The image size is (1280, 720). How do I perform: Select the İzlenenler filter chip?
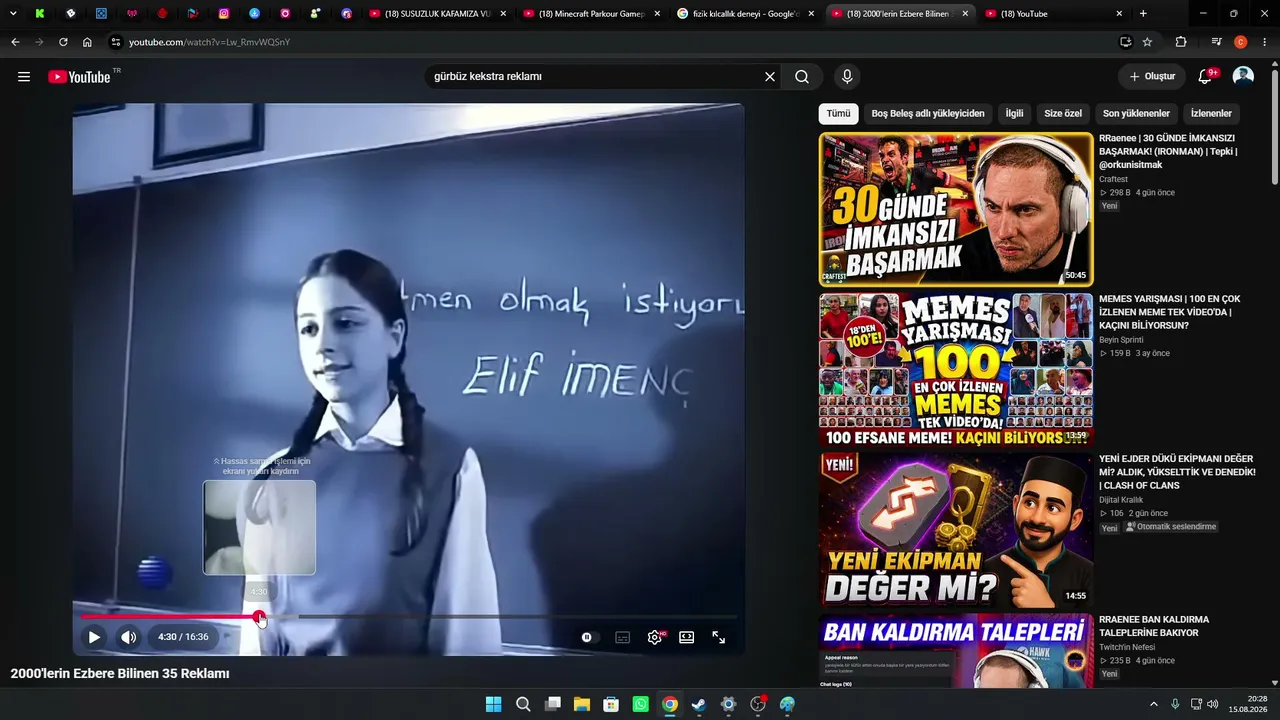pos(1211,114)
